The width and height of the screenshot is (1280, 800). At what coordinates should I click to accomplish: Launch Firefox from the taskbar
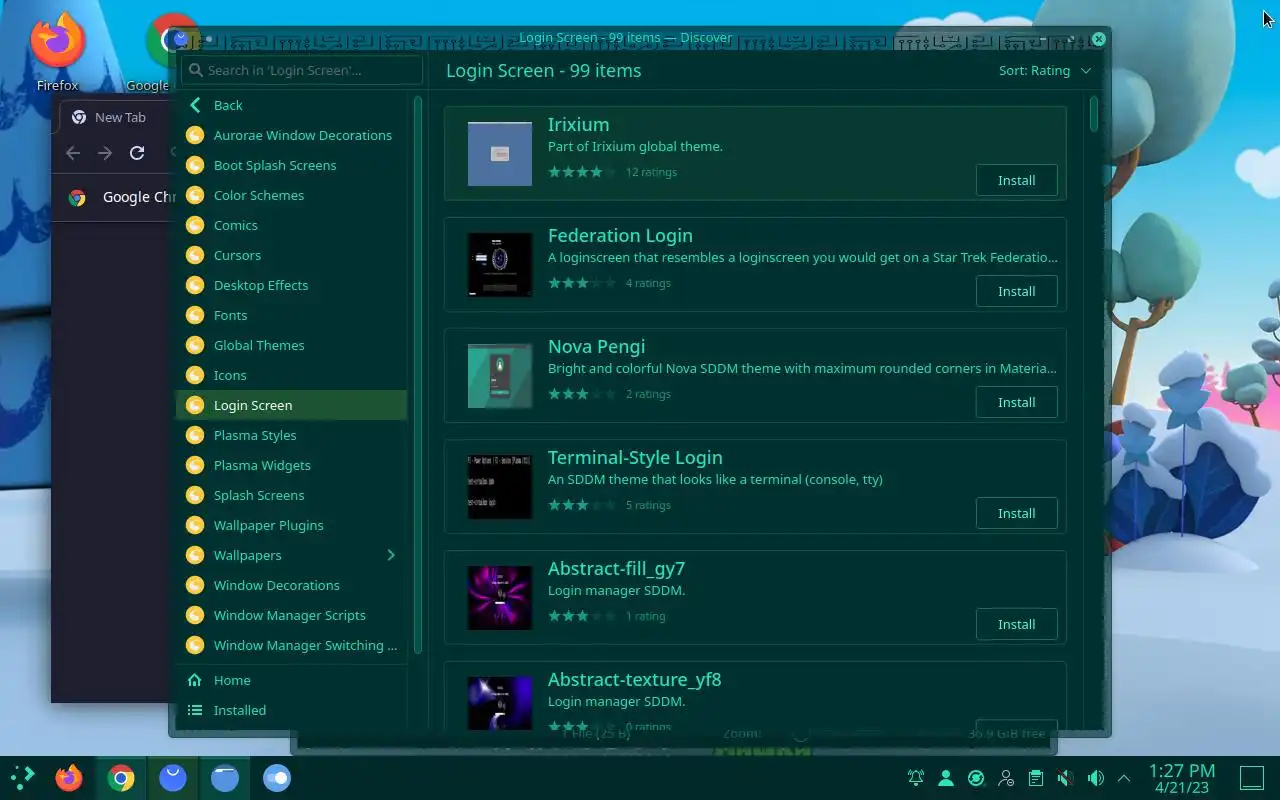click(69, 777)
